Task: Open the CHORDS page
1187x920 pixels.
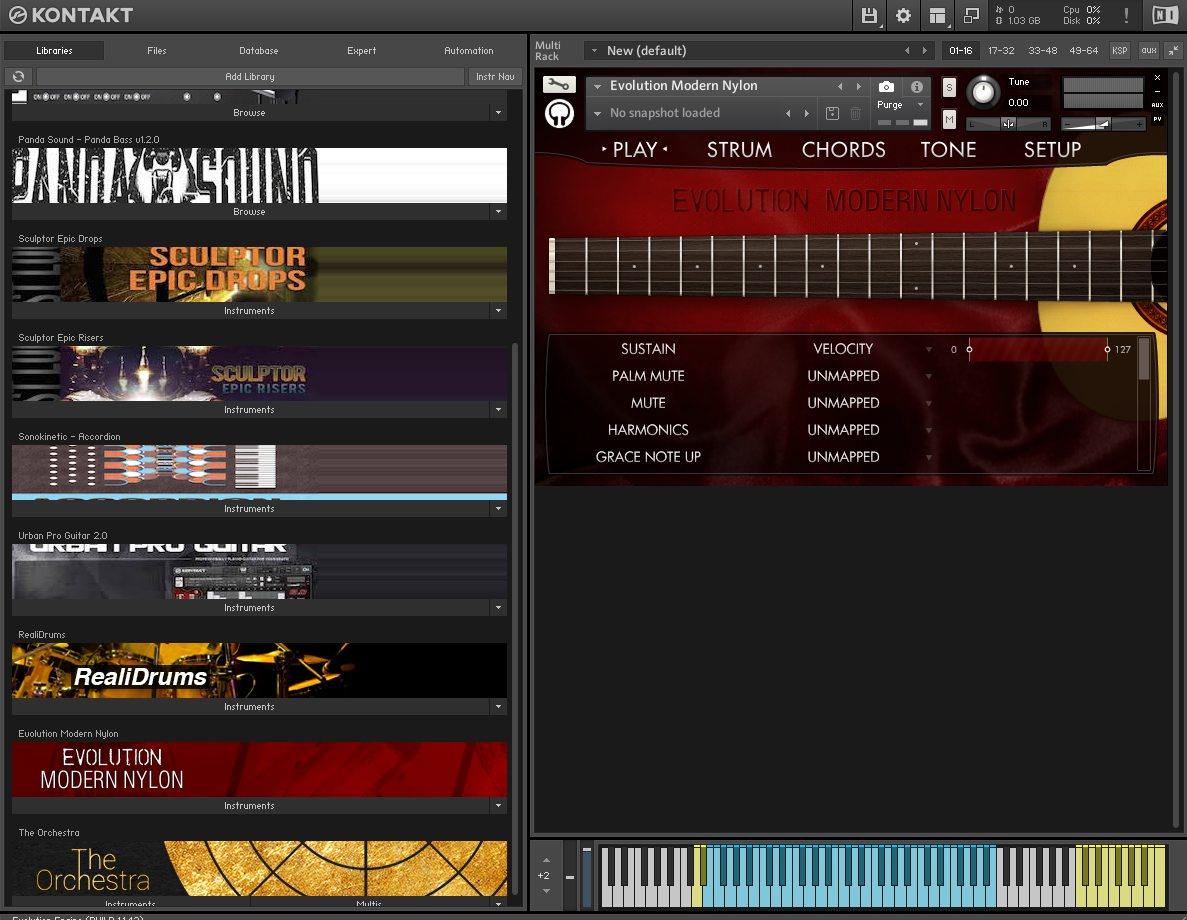Action: coord(843,150)
